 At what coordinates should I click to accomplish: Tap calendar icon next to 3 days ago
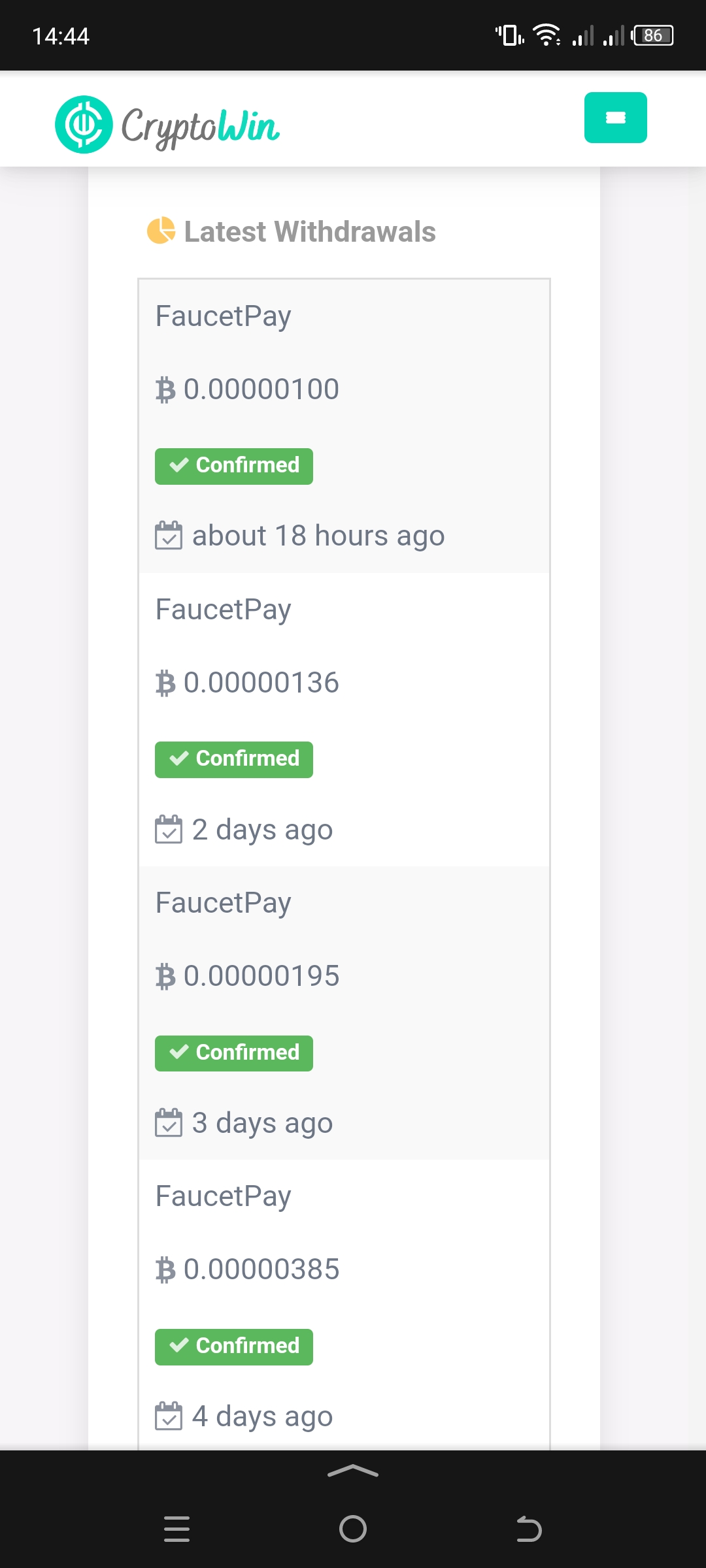169,1122
